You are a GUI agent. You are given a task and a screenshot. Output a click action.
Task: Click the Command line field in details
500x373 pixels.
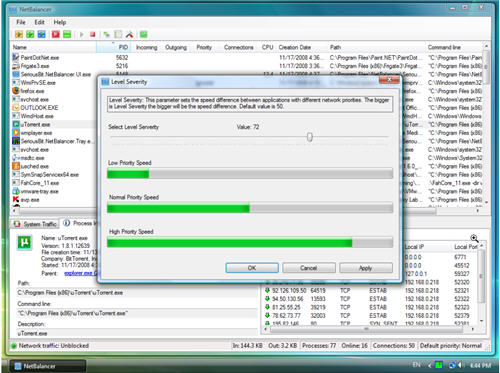137,313
